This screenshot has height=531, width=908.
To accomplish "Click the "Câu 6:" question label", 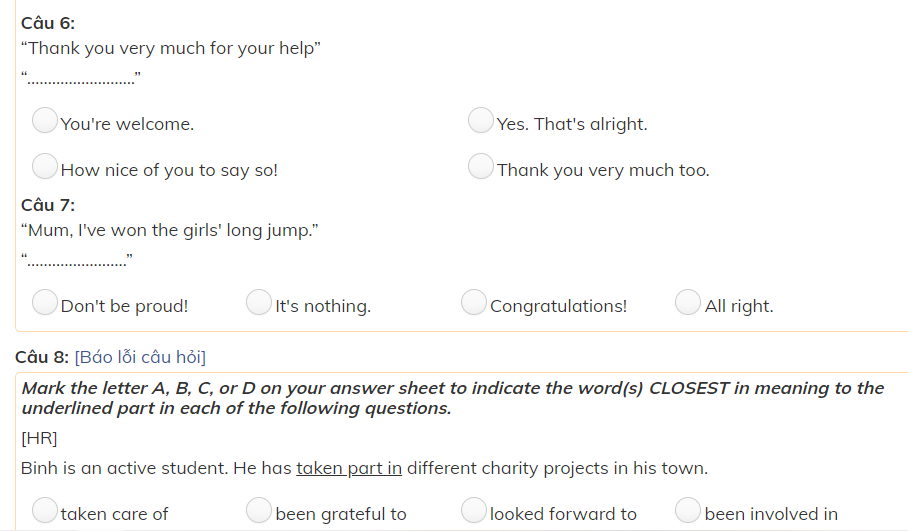I will click(x=48, y=23).
